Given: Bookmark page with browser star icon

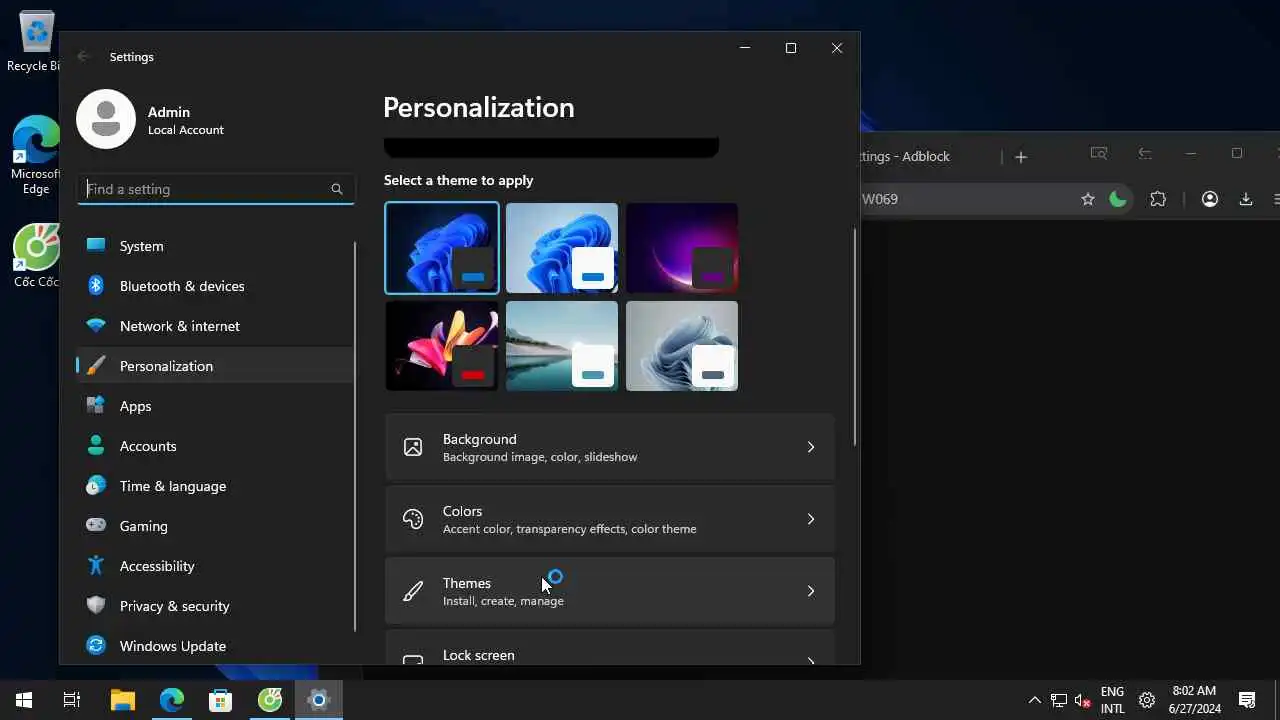Looking at the screenshot, I should (x=1088, y=199).
